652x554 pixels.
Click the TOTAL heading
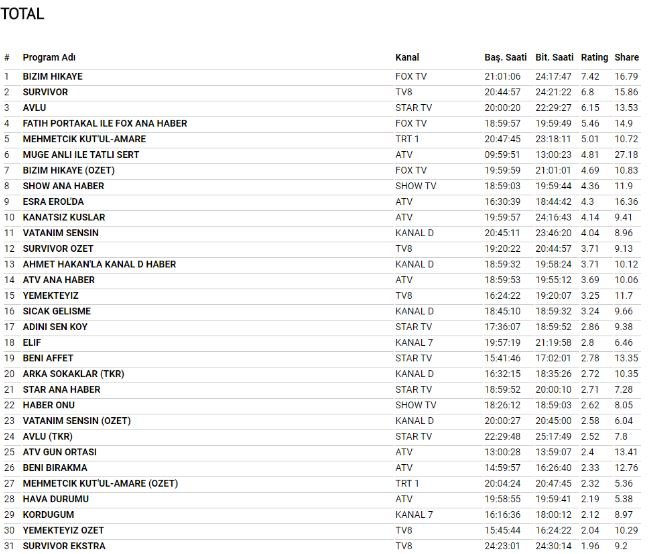click(x=22, y=14)
